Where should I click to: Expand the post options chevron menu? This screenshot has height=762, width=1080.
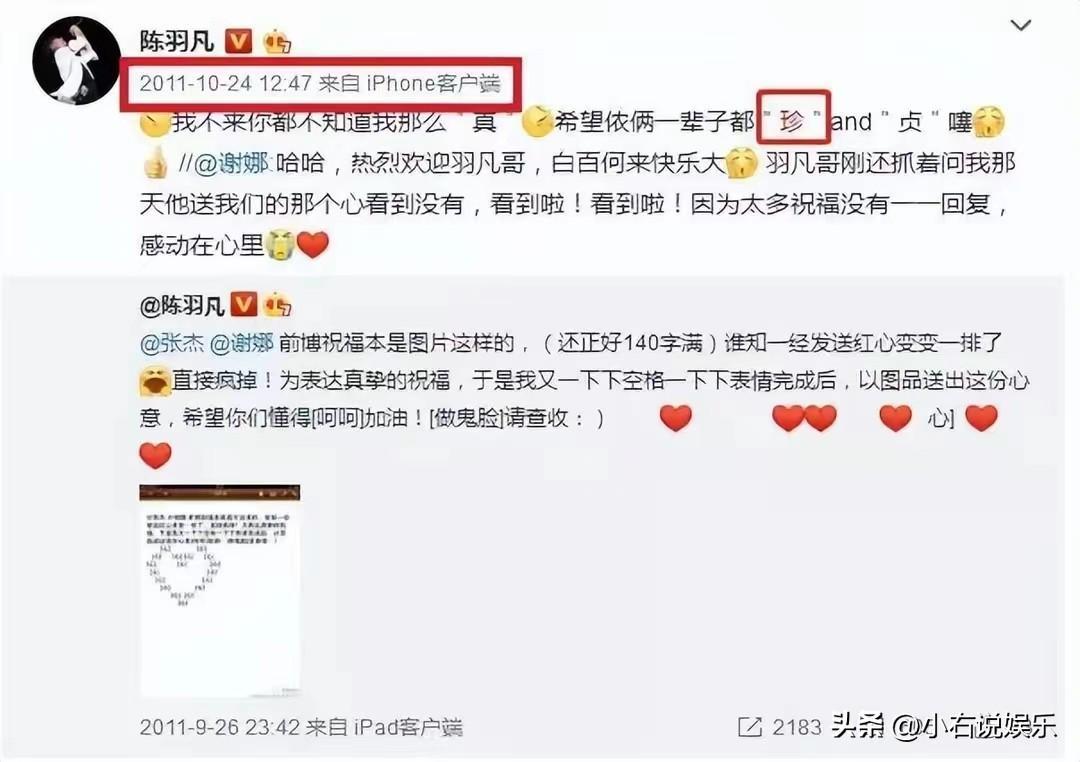pos(1020,25)
